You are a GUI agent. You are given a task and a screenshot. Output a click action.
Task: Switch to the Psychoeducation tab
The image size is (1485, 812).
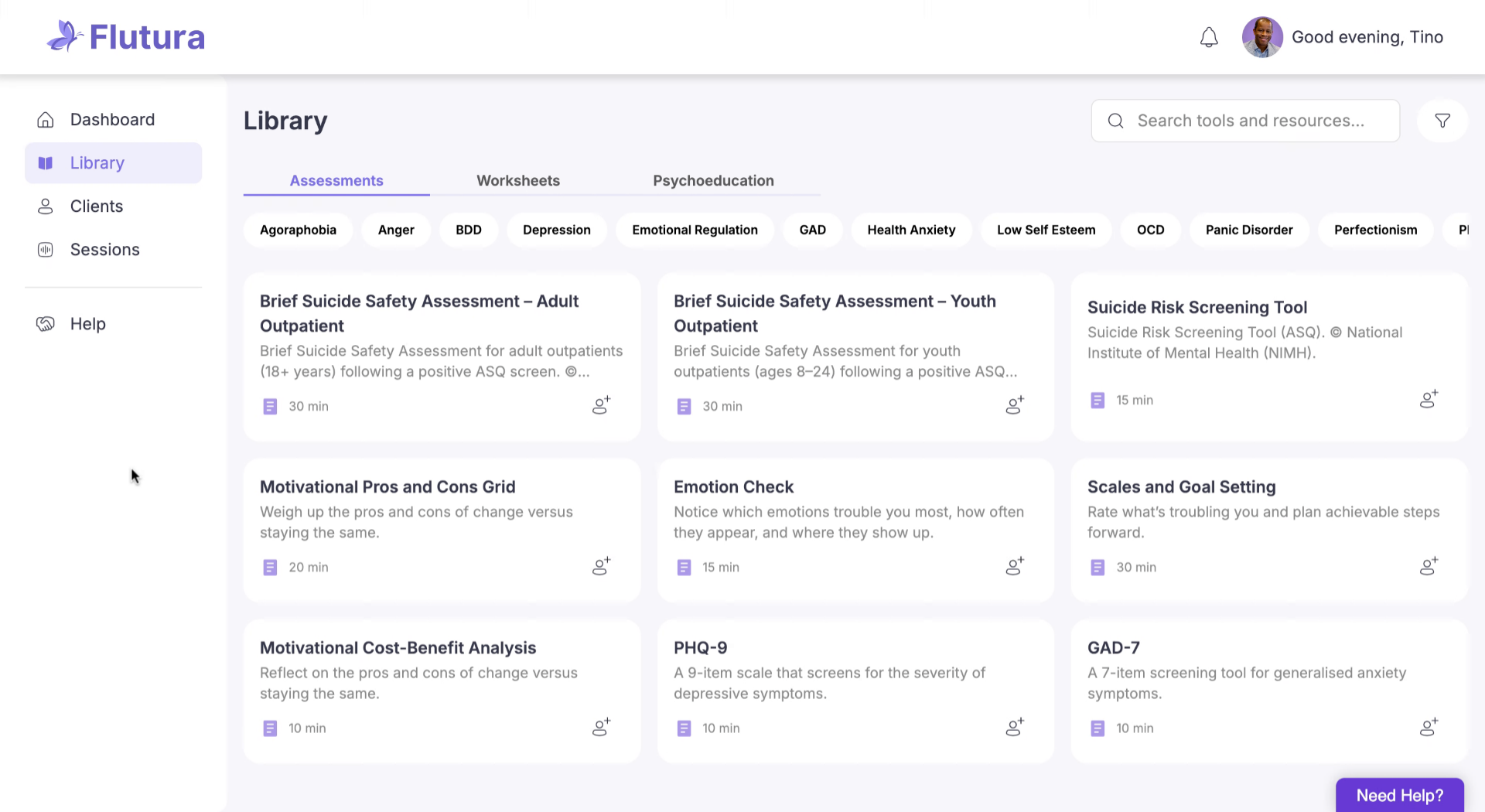[713, 180]
